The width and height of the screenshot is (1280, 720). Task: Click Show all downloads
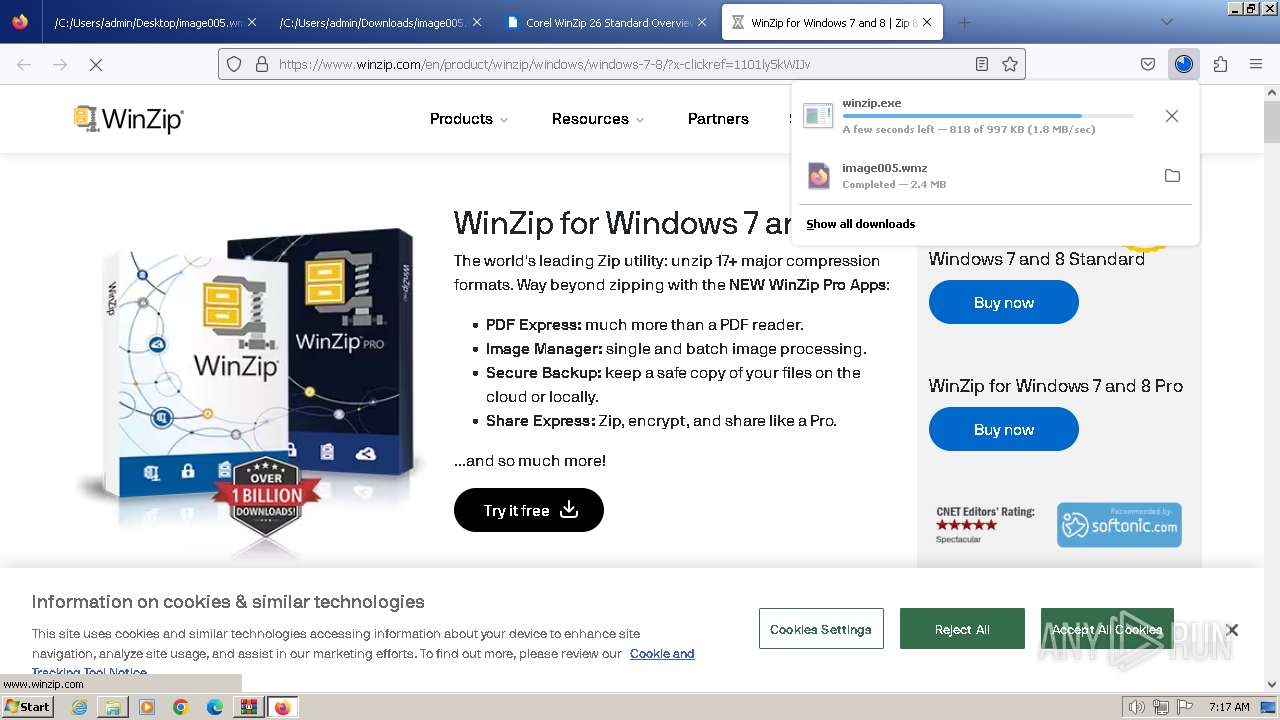pos(860,224)
